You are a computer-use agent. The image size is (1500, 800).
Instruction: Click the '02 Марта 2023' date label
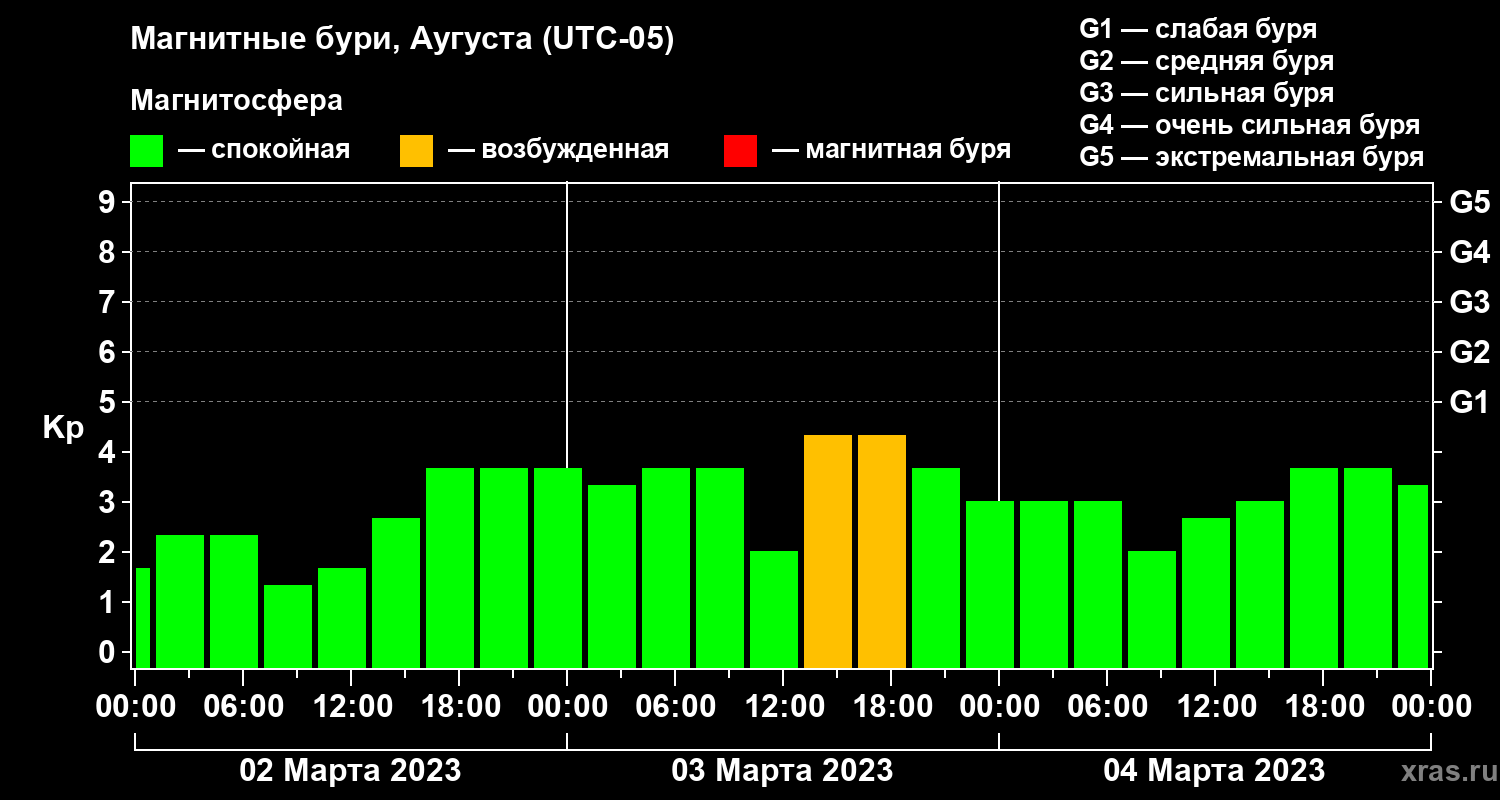click(350, 770)
